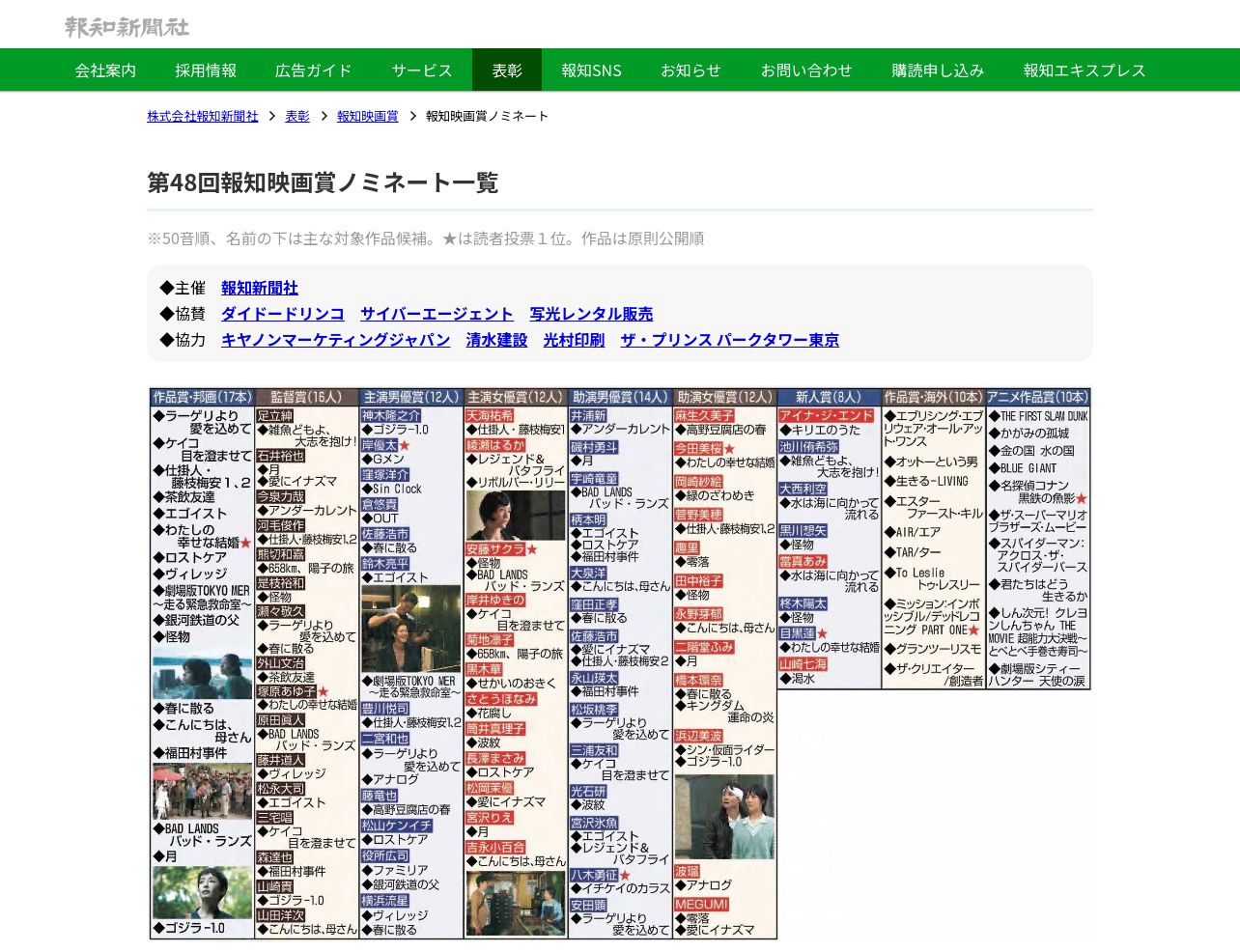Click the name 天海祐希 in 主演女優賞 column
Viewport: 1240px width, 952px height.
490,416
